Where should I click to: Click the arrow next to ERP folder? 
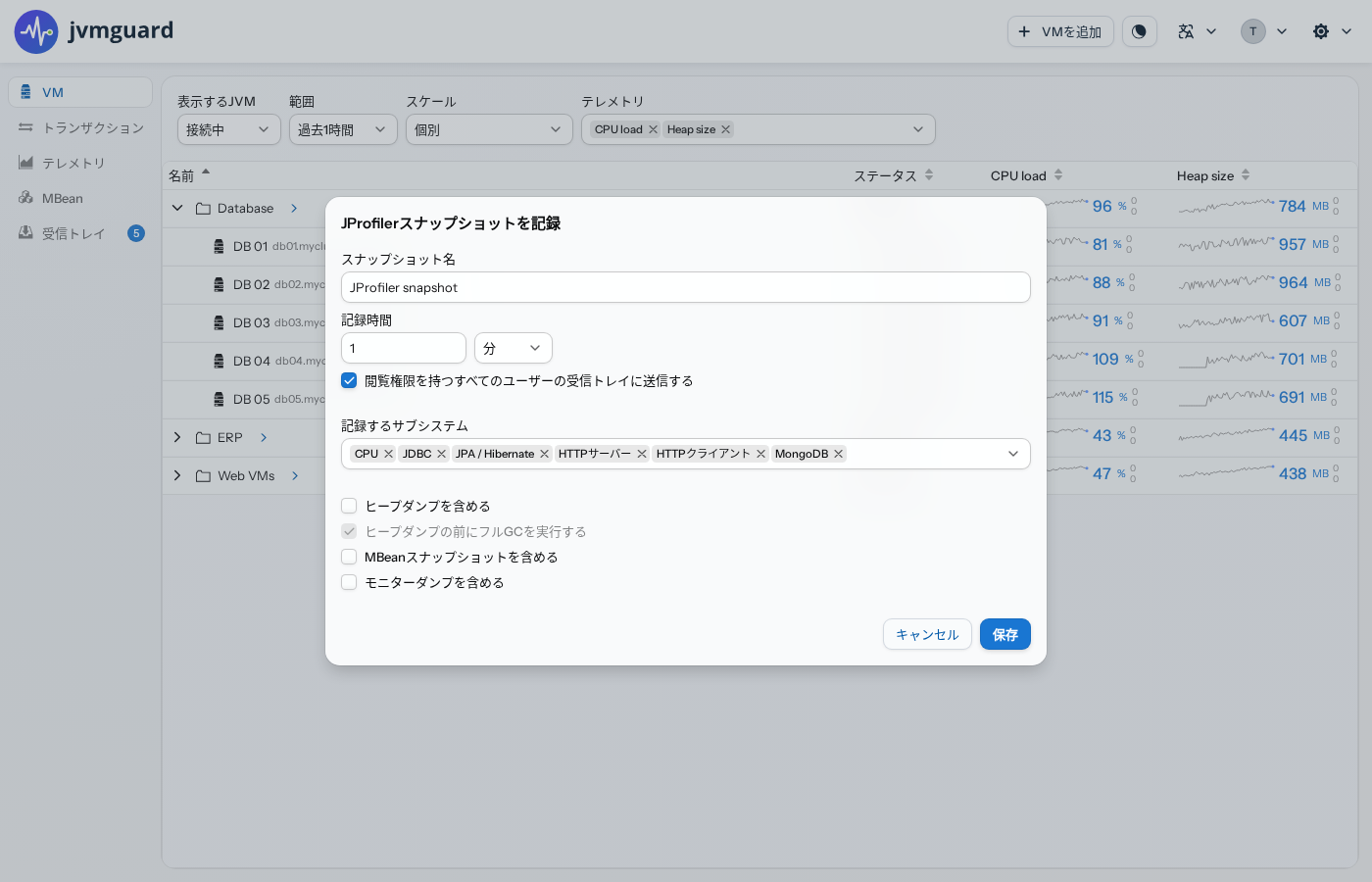coord(264,437)
